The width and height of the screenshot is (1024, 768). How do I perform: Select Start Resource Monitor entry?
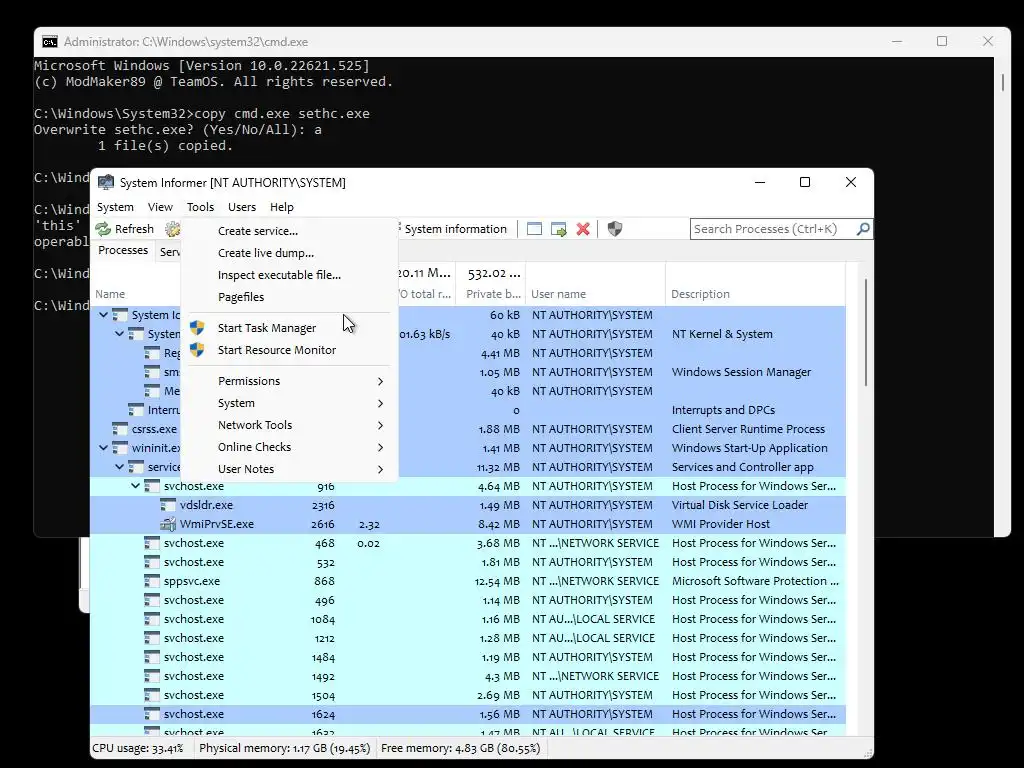tap(289, 351)
